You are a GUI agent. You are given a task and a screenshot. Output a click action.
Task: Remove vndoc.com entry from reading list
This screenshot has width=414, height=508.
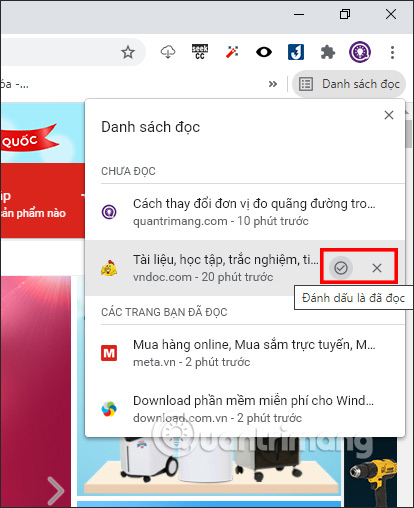(x=377, y=268)
